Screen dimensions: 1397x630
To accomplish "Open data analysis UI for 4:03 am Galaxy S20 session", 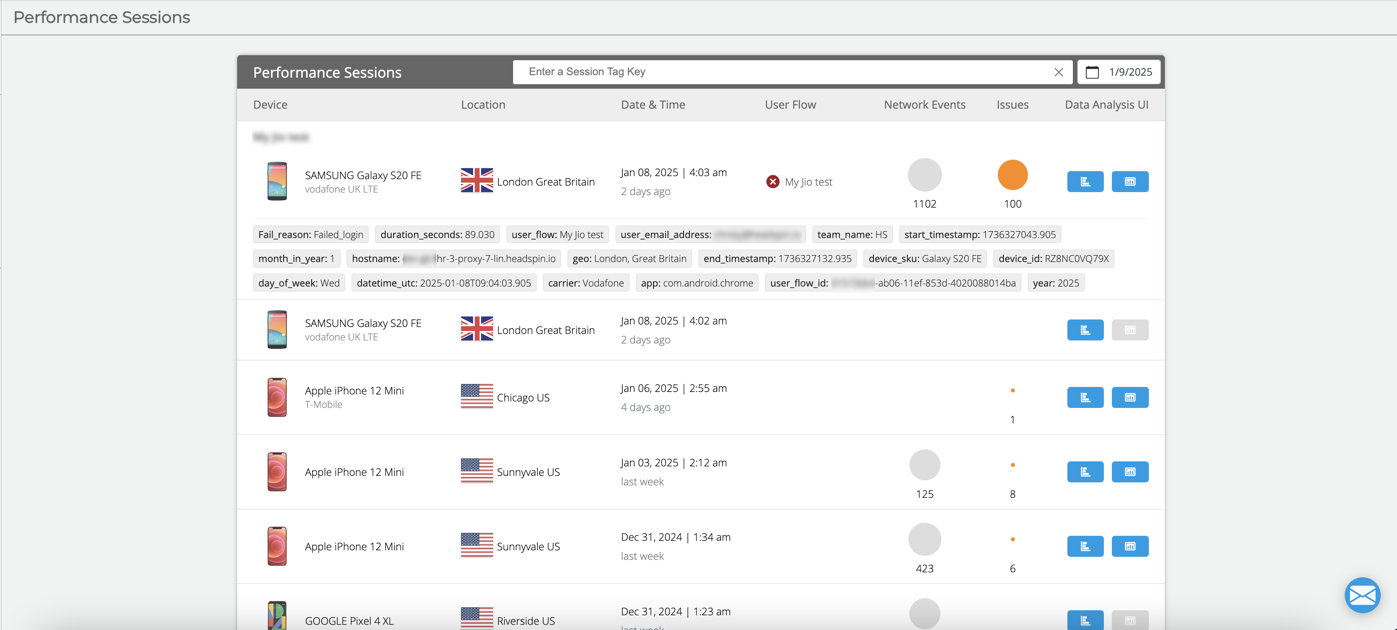I will 1130,182.
